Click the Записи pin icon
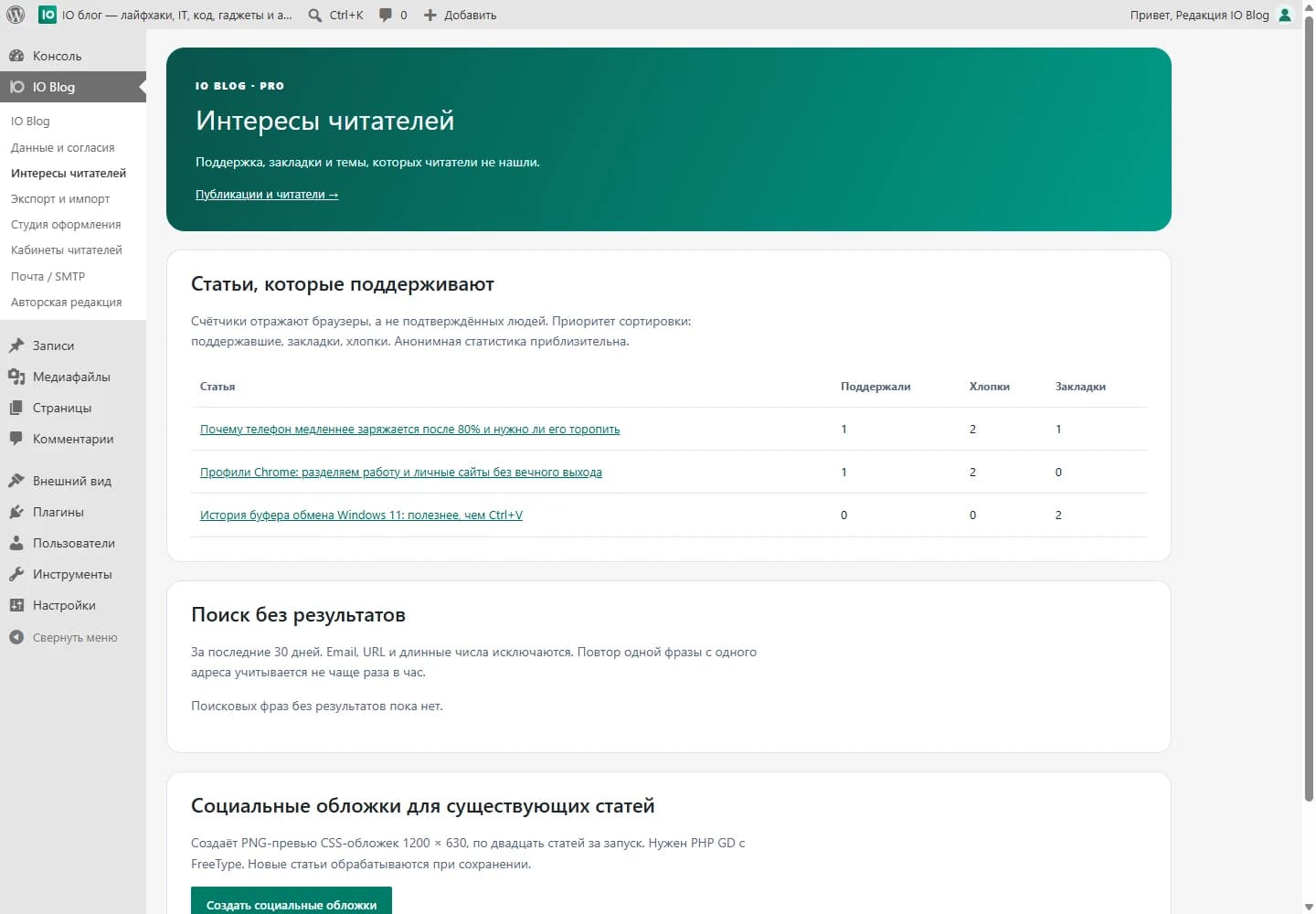Viewport: 1316px width, 914px height. click(16, 345)
